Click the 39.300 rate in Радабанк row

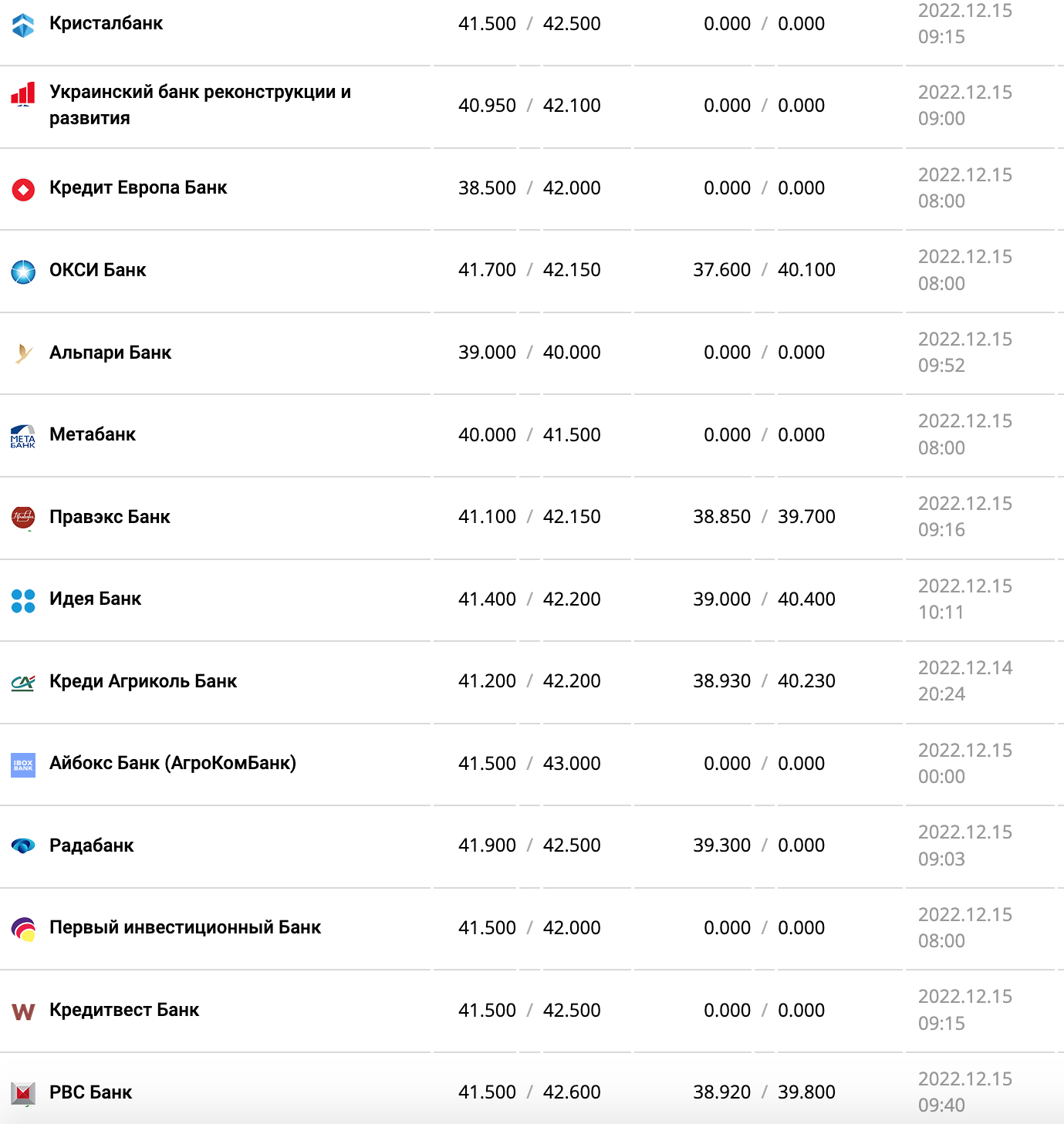pyautogui.click(x=721, y=846)
